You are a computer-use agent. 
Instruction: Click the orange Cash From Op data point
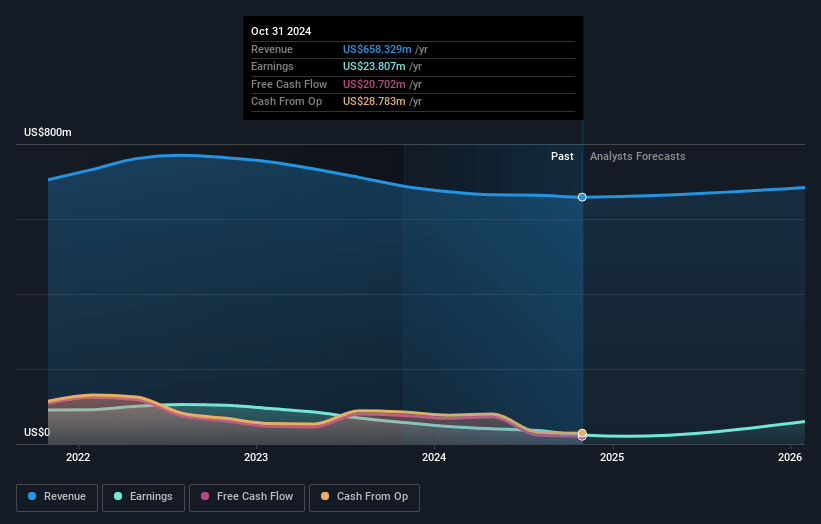pos(582,433)
